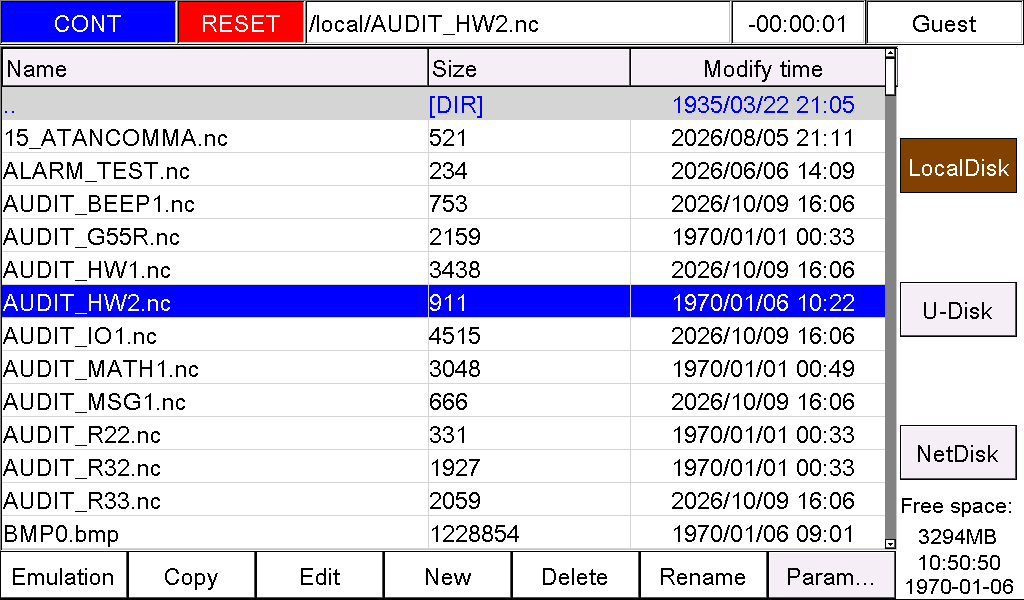Select file AUDIT_MSG1.nc
Viewport: 1024px width, 600px height.
click(443, 402)
